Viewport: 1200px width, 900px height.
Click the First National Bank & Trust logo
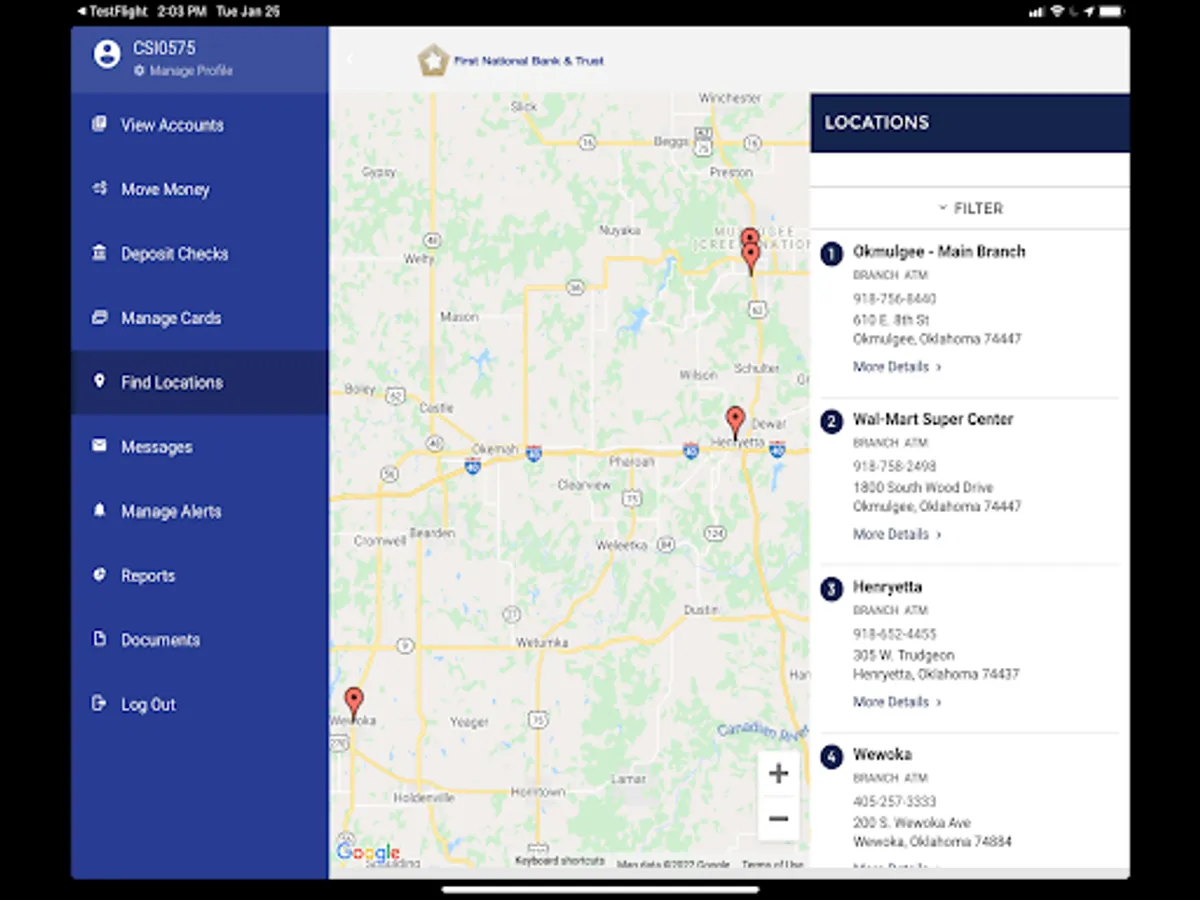point(511,60)
